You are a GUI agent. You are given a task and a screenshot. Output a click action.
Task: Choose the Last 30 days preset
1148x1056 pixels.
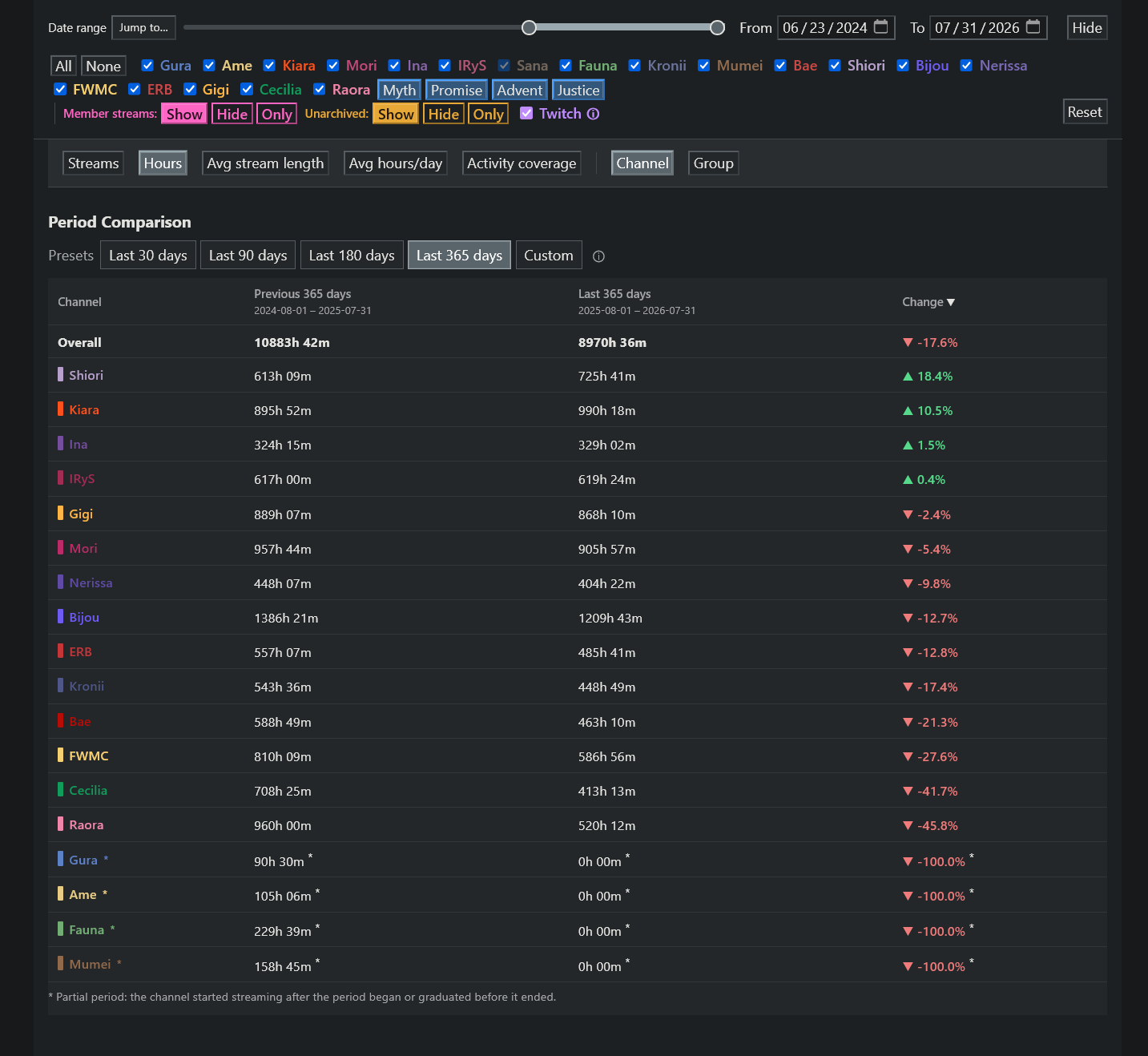[148, 256]
